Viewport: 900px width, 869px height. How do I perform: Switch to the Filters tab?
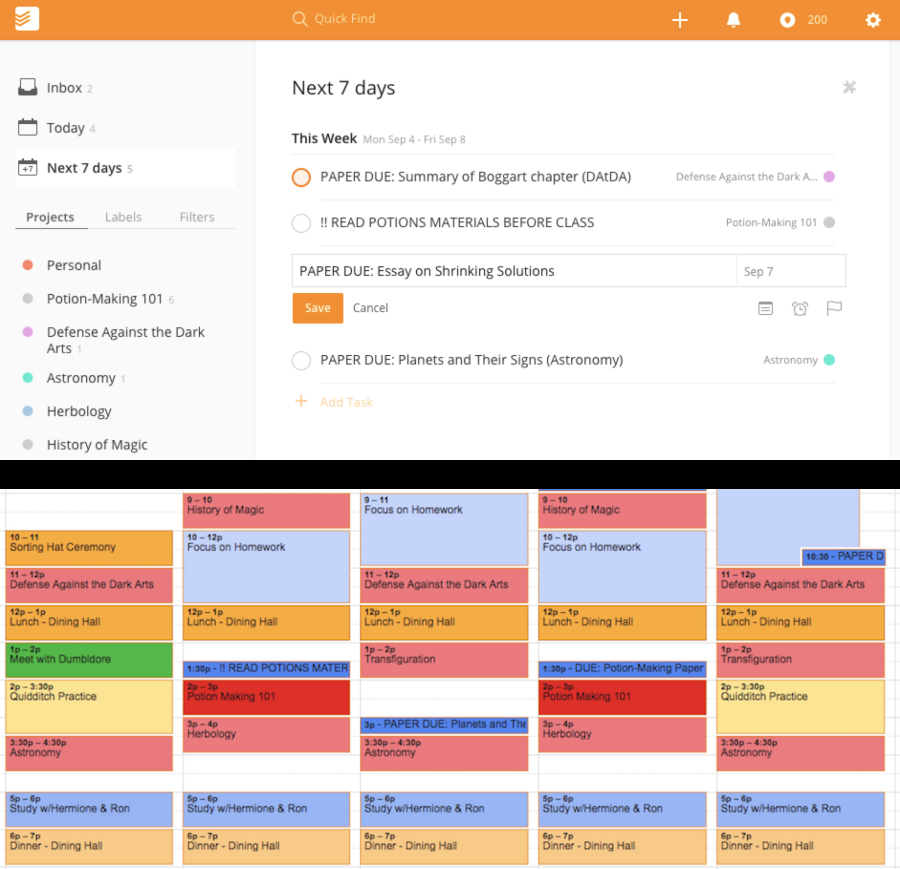pyautogui.click(x=196, y=217)
